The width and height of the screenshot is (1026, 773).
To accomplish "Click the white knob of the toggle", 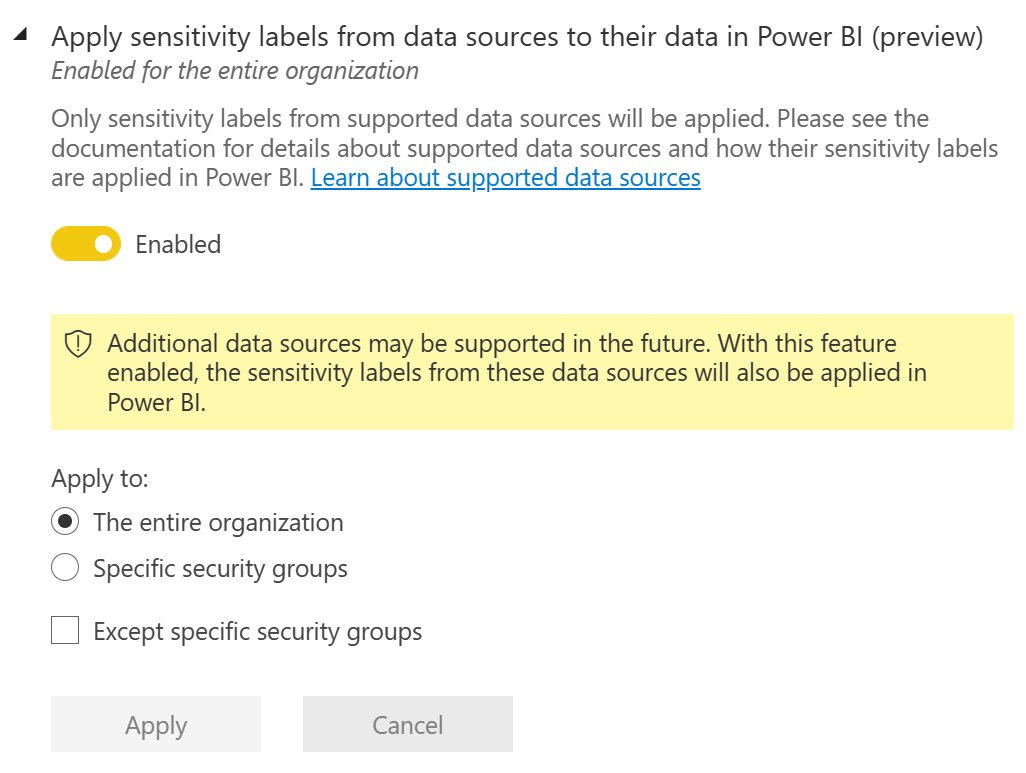I will pyautogui.click(x=103, y=244).
